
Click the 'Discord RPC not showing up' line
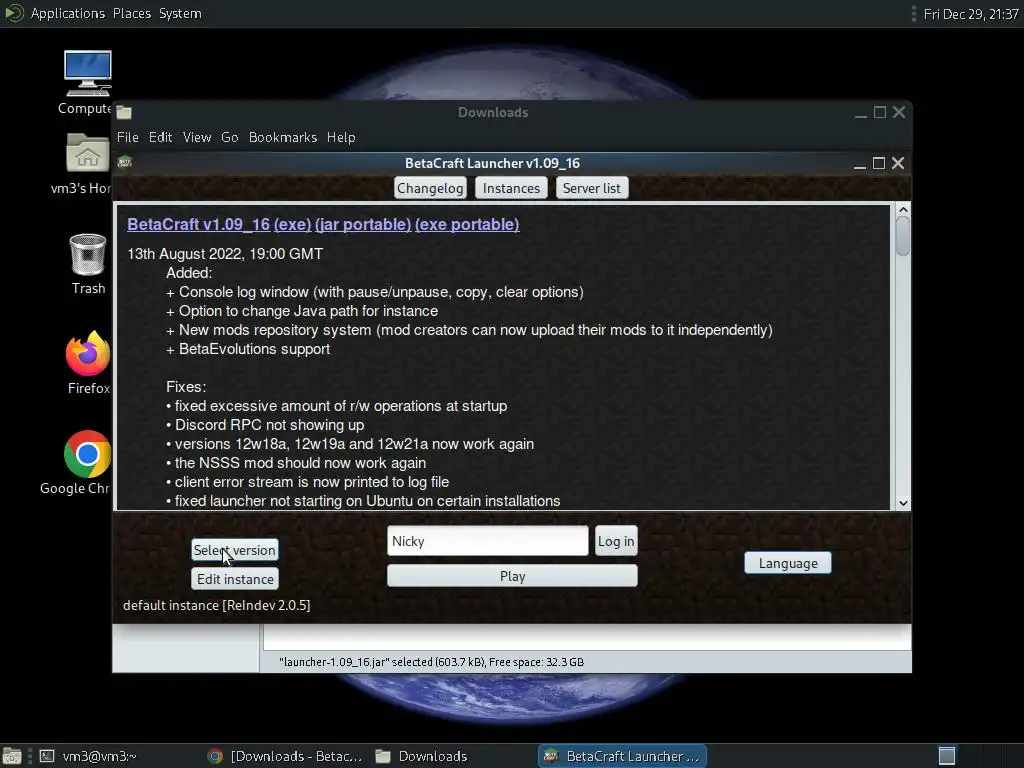265,424
